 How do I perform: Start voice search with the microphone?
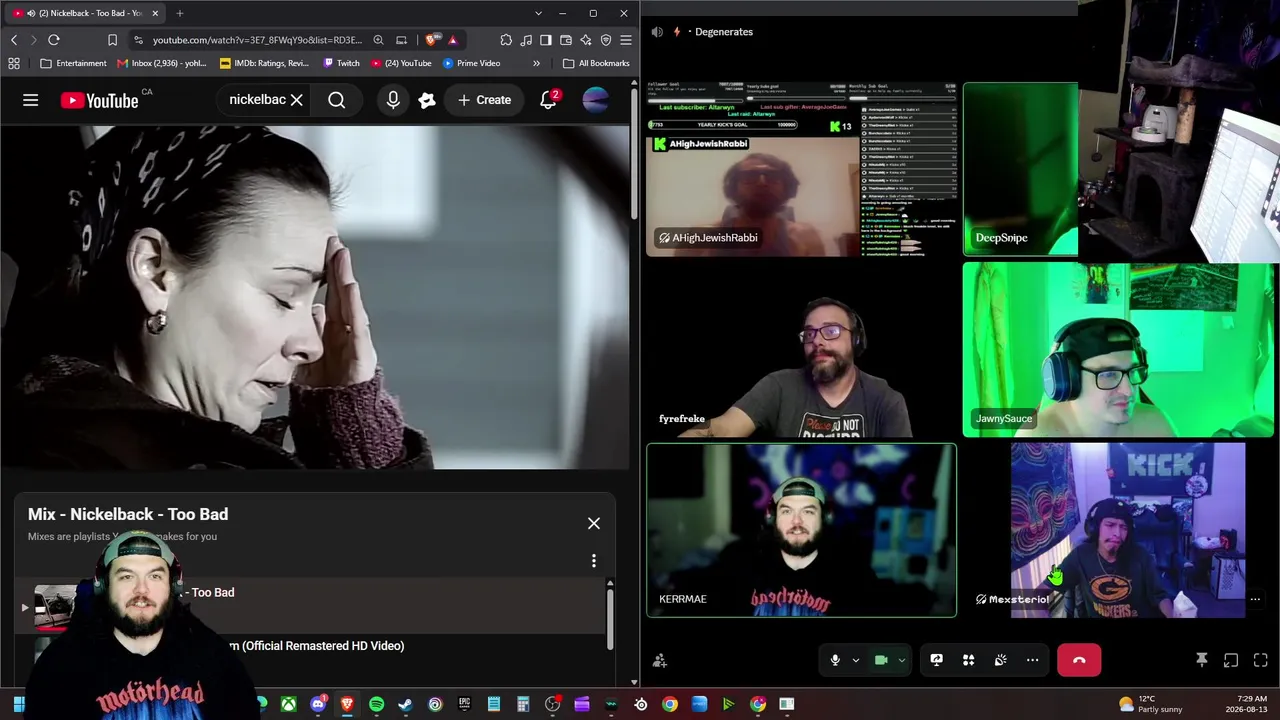point(393,100)
